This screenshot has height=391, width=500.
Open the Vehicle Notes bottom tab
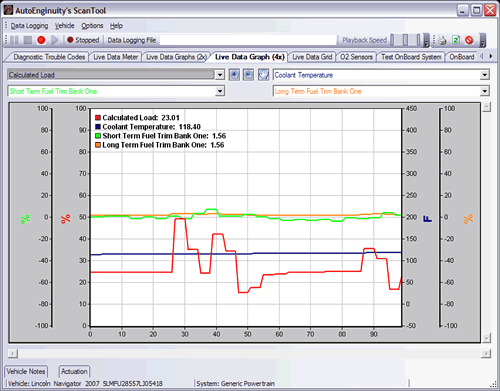tap(26, 371)
